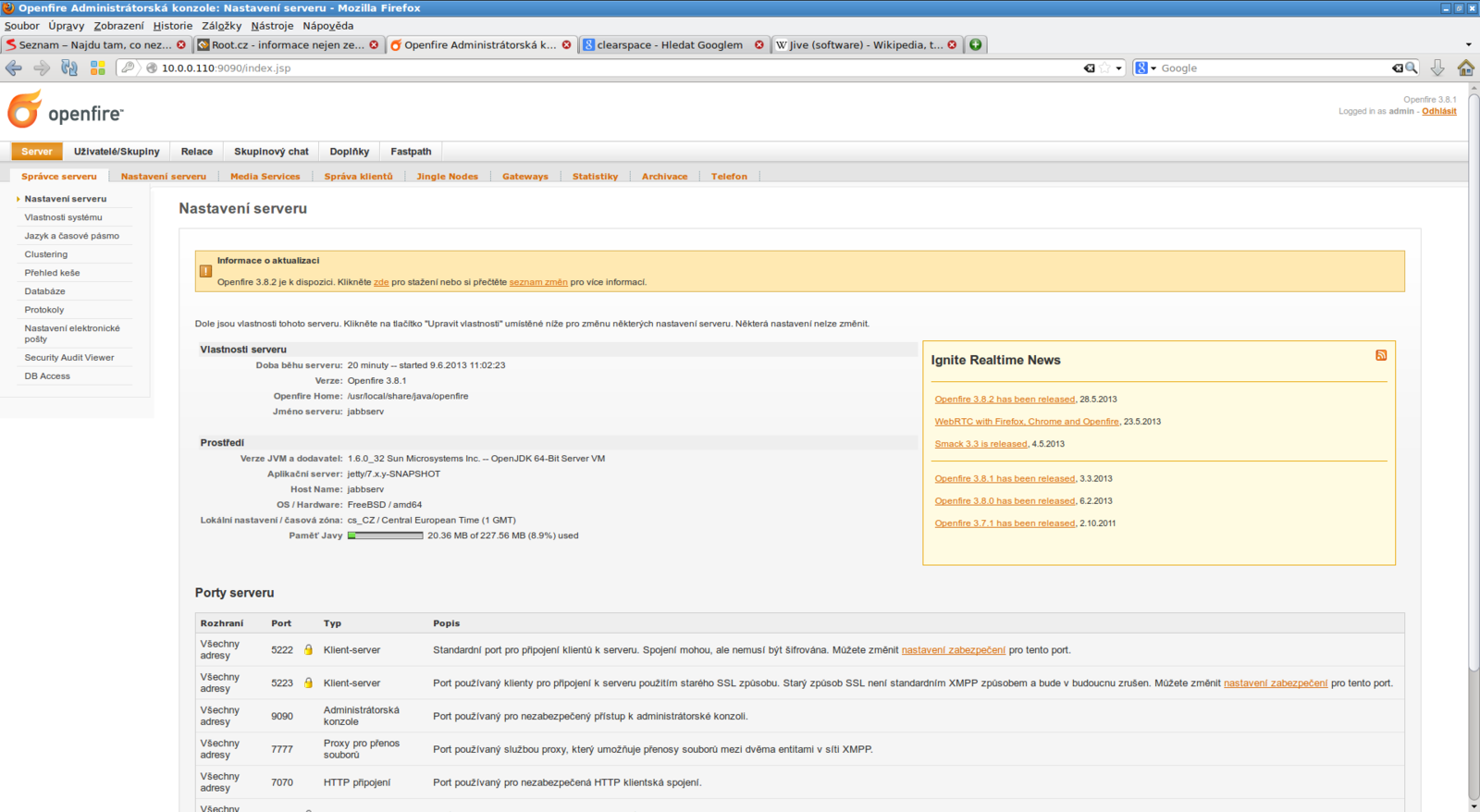Open the Správa klientů subtab
Viewport: 1480px width, 812px height.
coord(359,177)
